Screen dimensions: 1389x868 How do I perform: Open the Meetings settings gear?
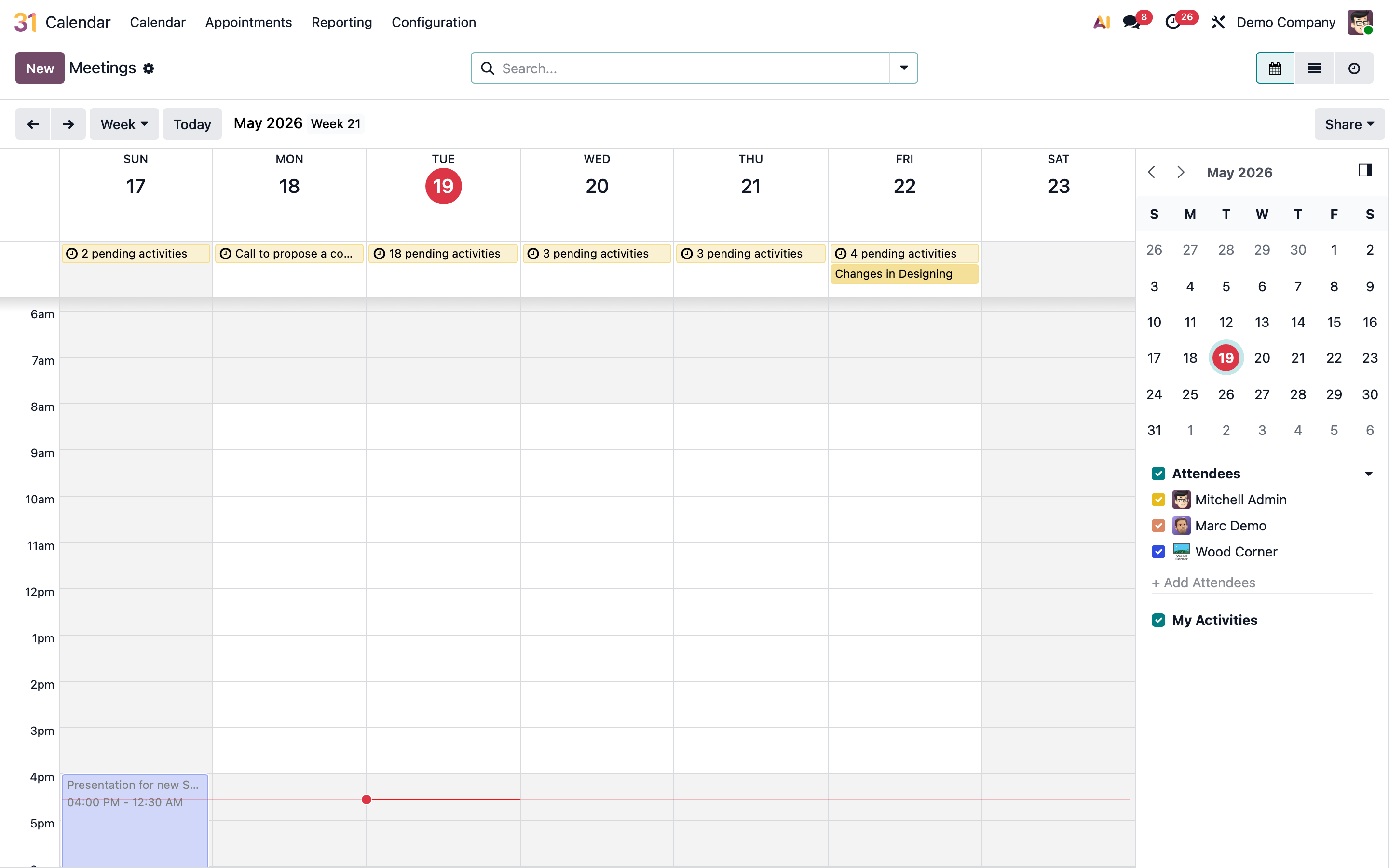pos(149,68)
